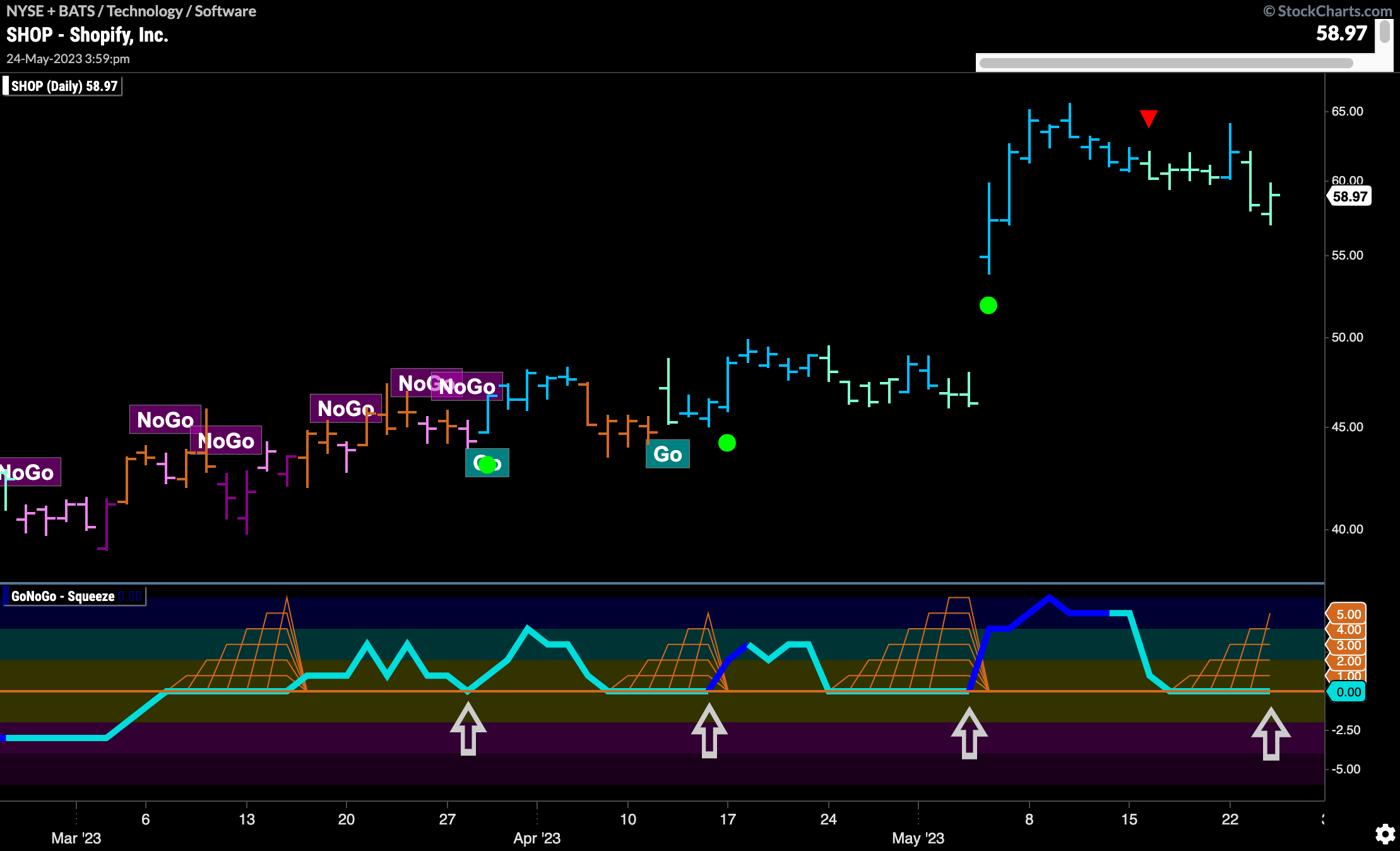This screenshot has height=851, width=1400.
Task: Open chart settings gear icon
Action: click(1385, 834)
